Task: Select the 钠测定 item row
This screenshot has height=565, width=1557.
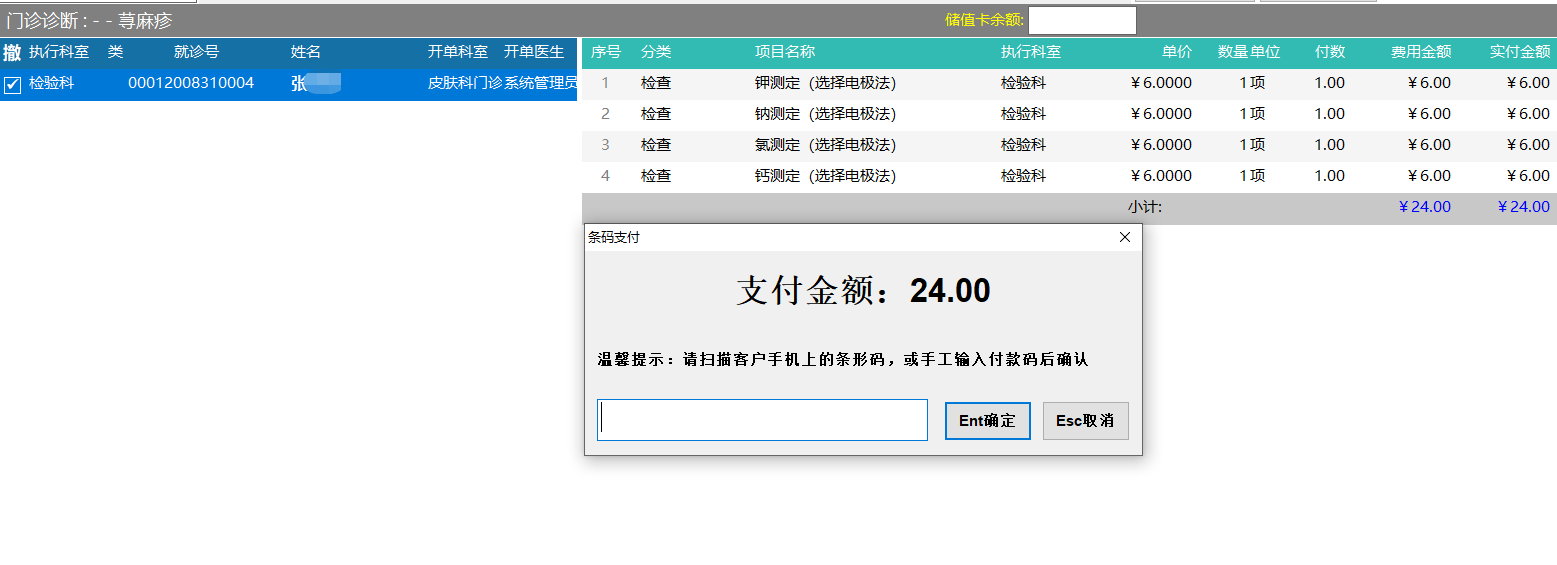Action: [x=825, y=114]
